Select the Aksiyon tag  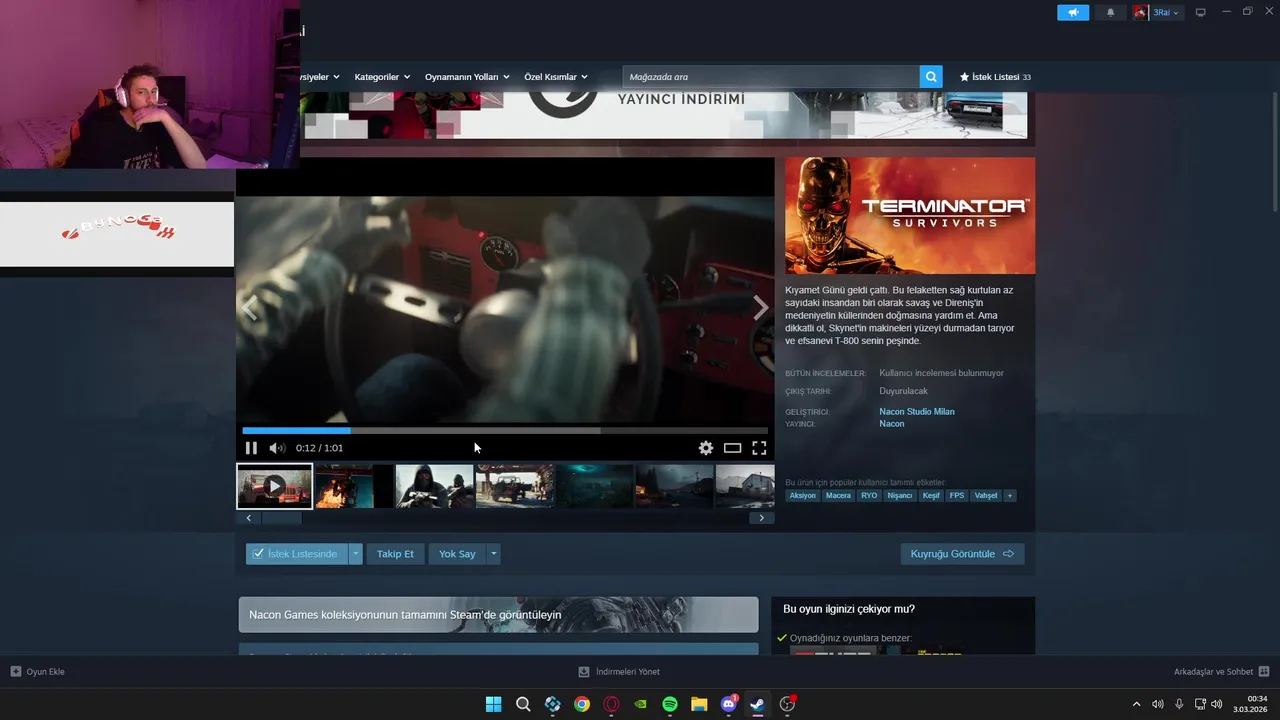pyautogui.click(x=803, y=496)
